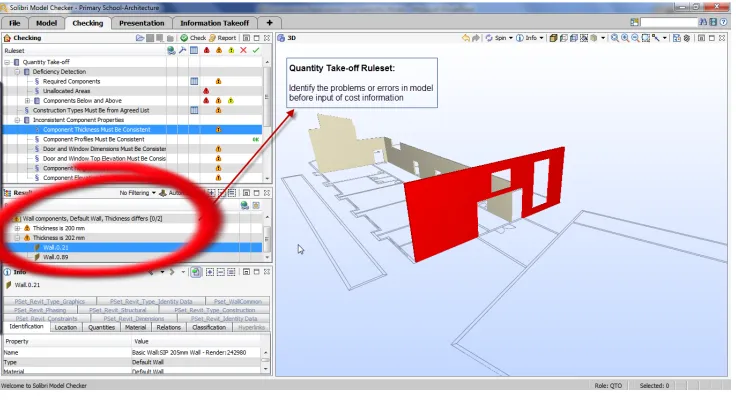Click the 3D view settings gear icon
Viewport: 736px width, 404px height.
tap(687, 38)
